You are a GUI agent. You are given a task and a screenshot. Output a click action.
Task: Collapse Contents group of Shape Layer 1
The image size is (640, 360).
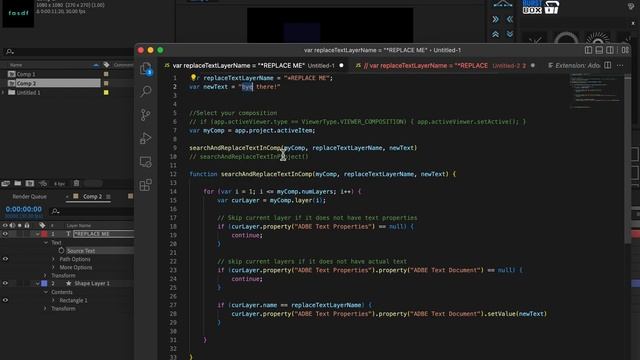click(46, 292)
